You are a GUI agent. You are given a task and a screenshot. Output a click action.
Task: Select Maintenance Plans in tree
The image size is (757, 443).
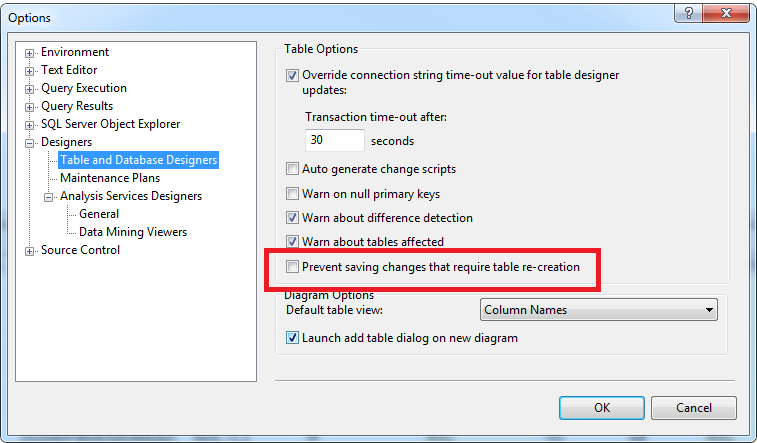(110, 178)
